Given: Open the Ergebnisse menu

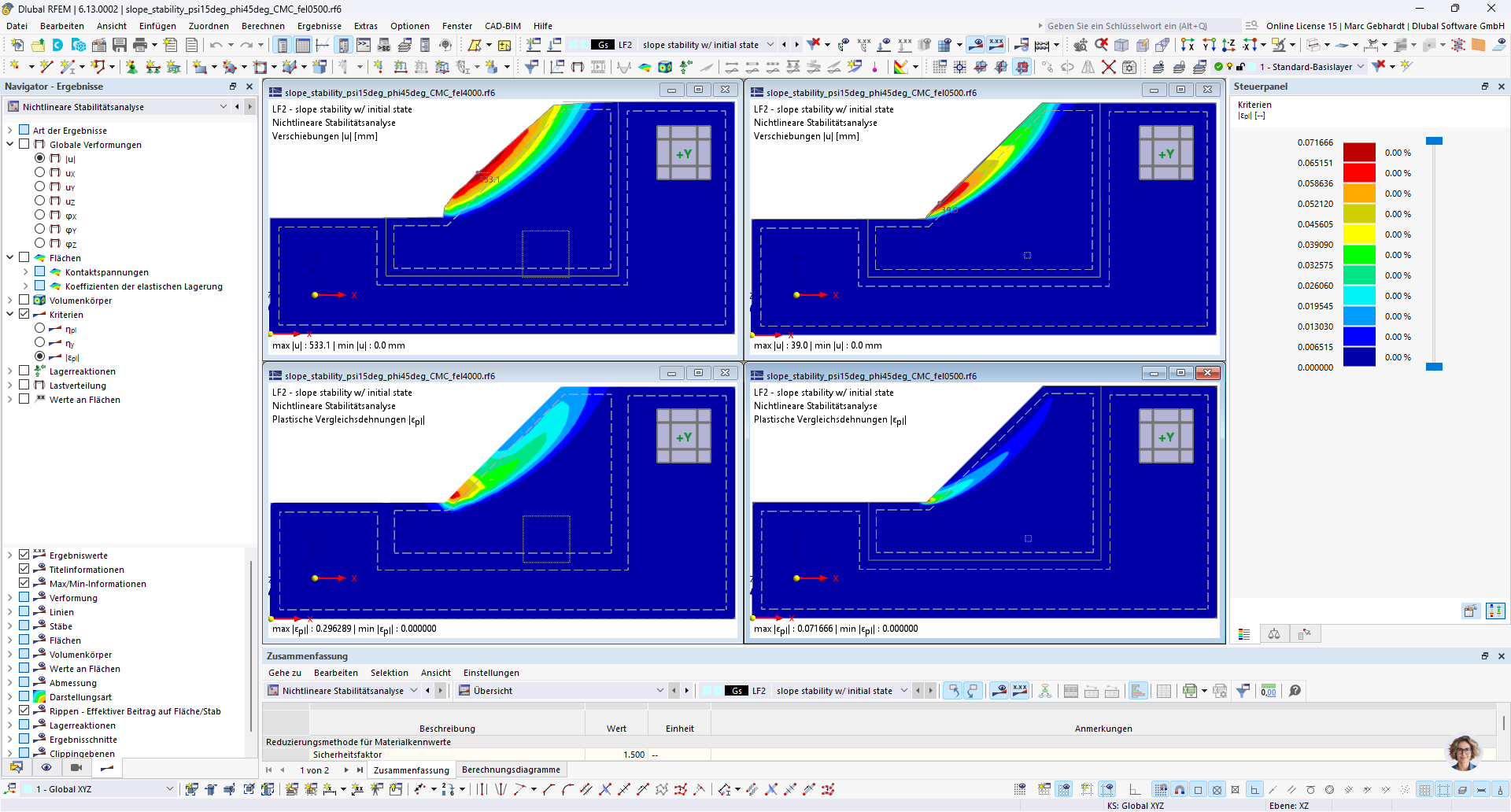Looking at the screenshot, I should pos(320,26).
